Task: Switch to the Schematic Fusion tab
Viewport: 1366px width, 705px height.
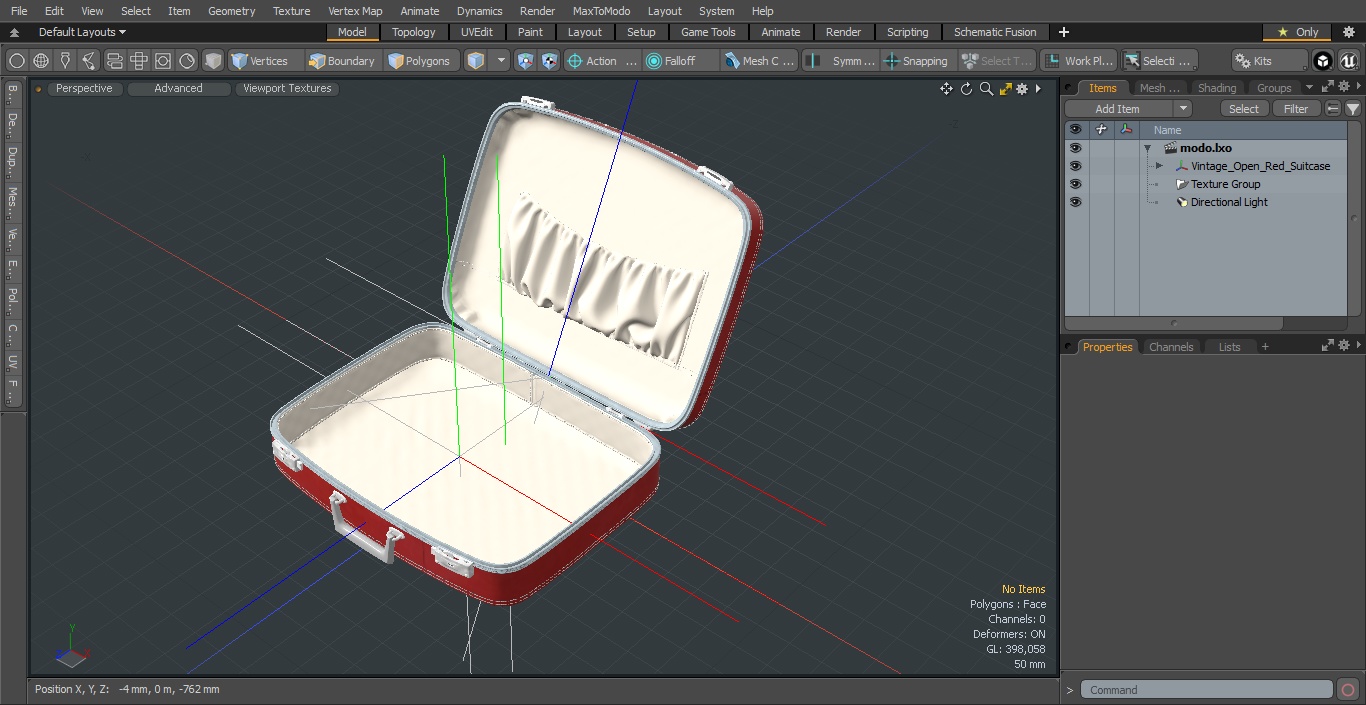Action: tap(995, 32)
